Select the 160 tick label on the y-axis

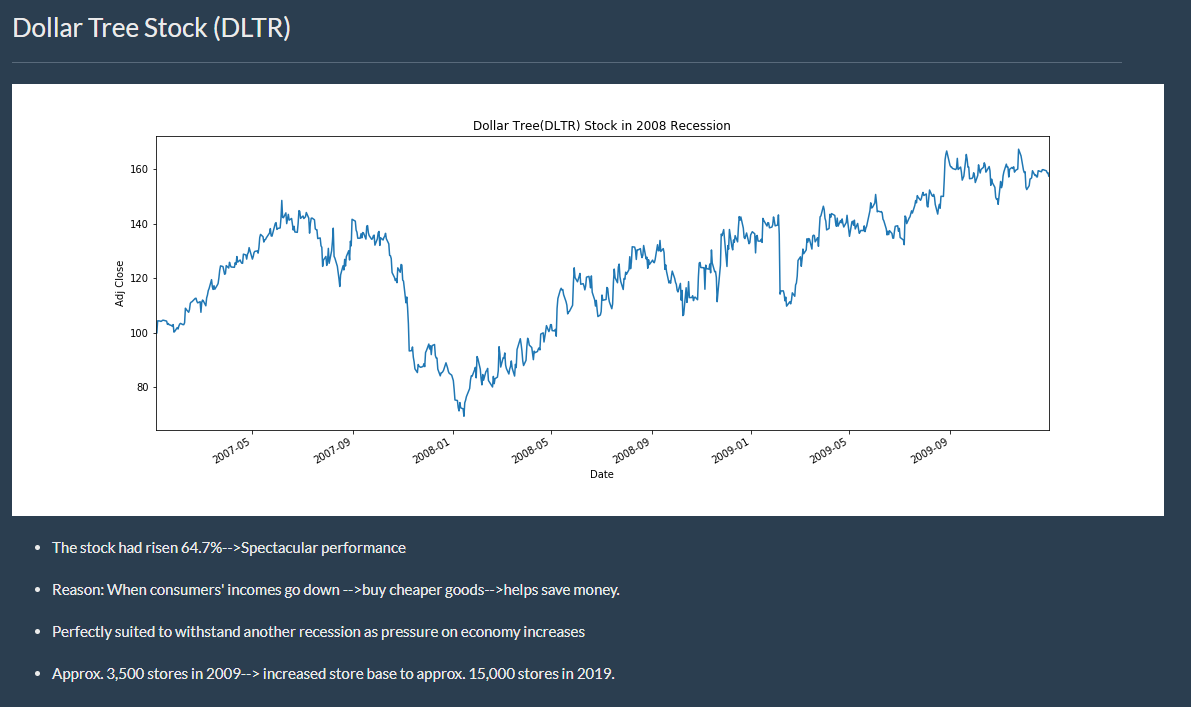pos(139,169)
